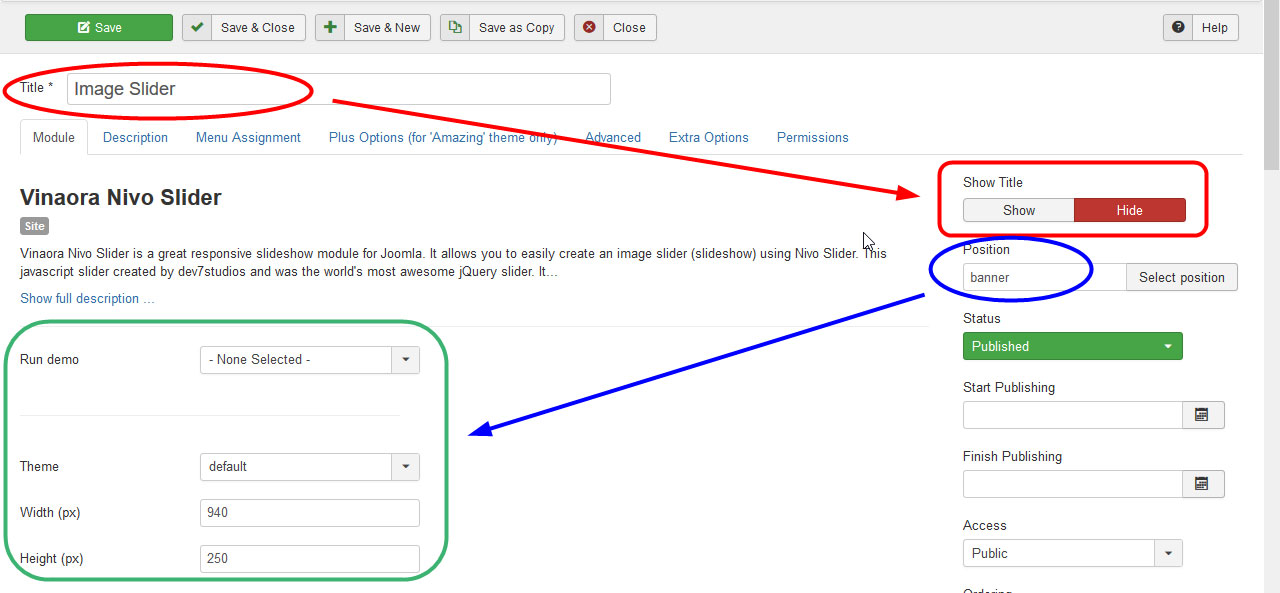Click the red Close icon

click(x=589, y=27)
